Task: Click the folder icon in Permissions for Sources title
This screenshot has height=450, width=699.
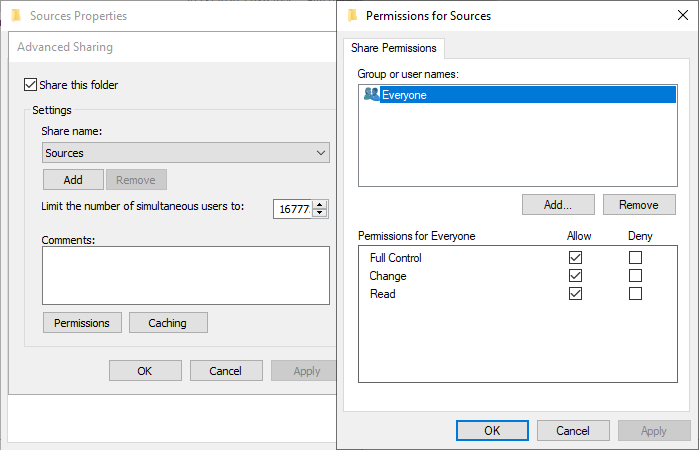Action: pos(352,16)
